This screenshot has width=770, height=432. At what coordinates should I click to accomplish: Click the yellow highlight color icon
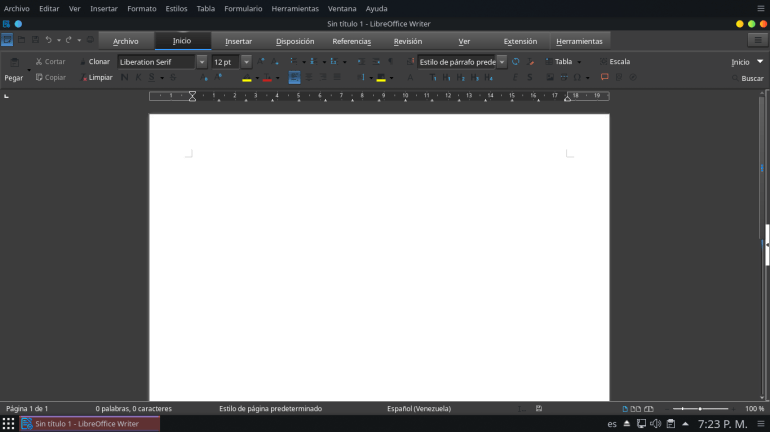(246, 78)
